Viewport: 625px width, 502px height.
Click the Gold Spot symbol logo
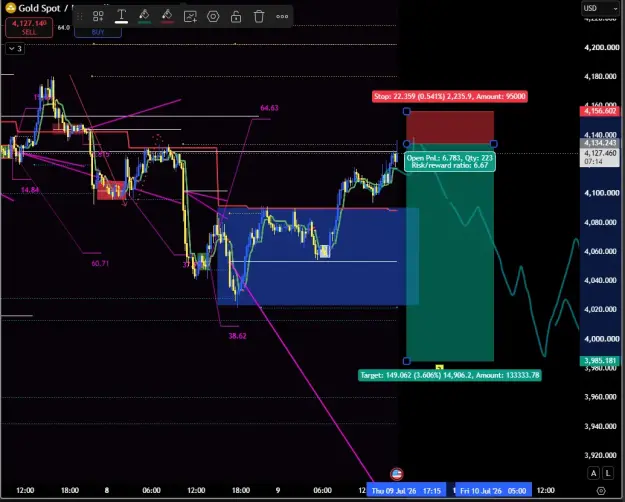(10, 8)
